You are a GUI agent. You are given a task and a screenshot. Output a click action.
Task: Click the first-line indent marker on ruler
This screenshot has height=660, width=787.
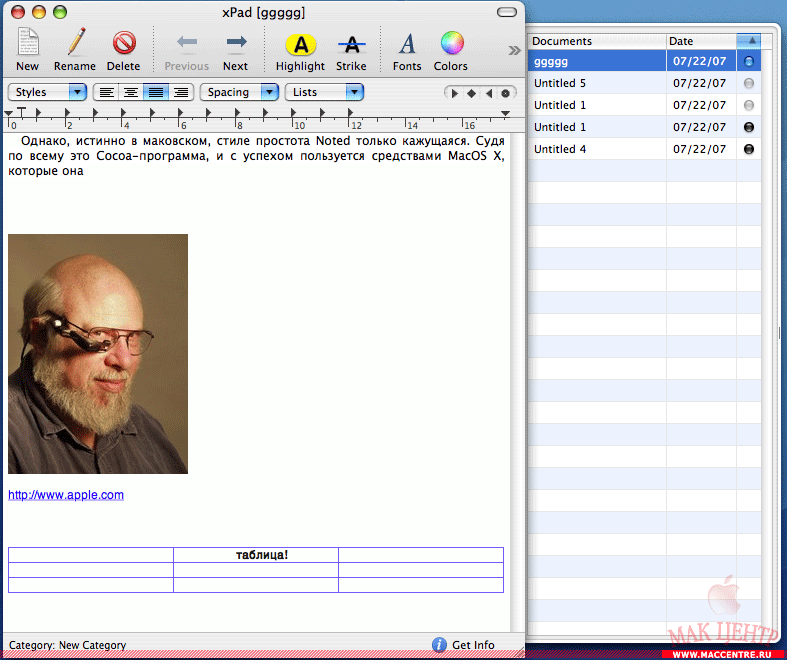coord(22,111)
